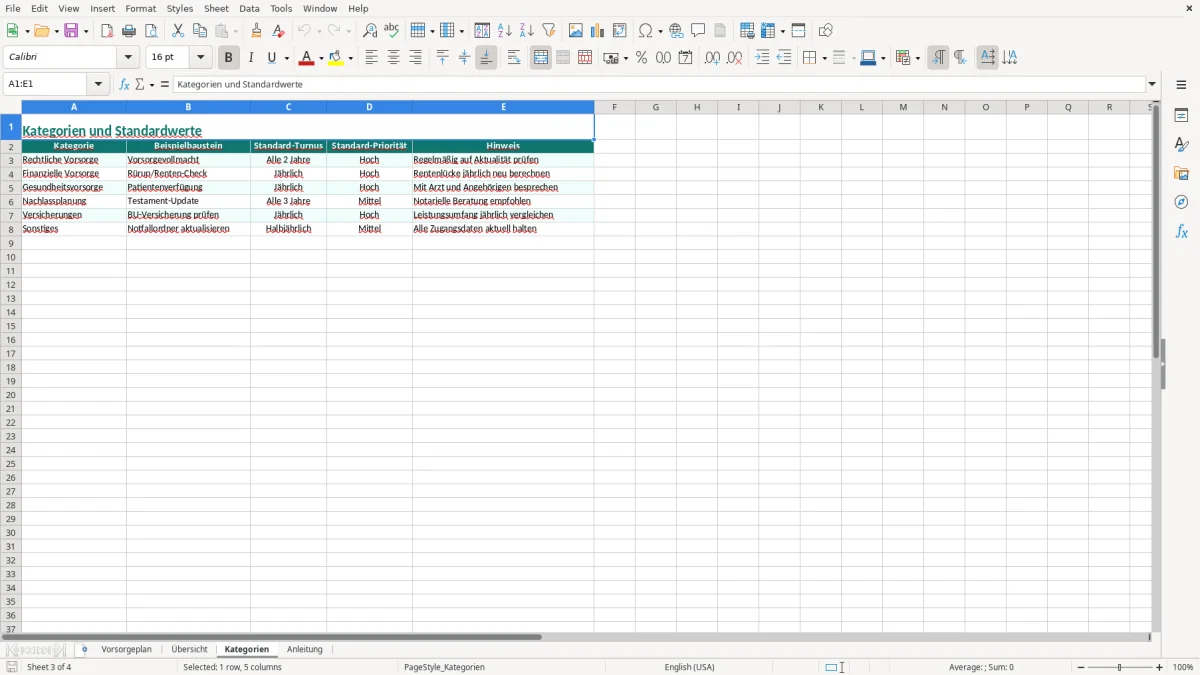Export directly as PDF
This screenshot has width=1200, height=675.
click(x=107, y=31)
